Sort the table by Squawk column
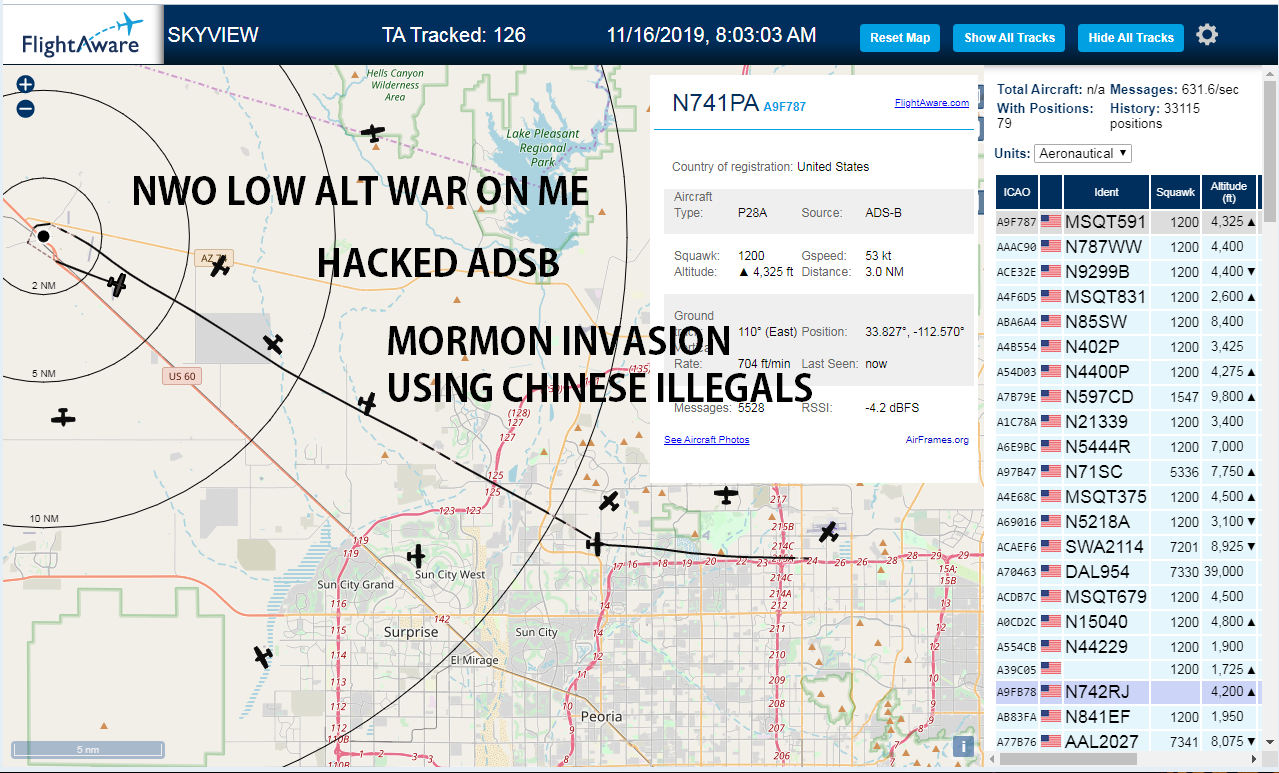 [x=1175, y=192]
